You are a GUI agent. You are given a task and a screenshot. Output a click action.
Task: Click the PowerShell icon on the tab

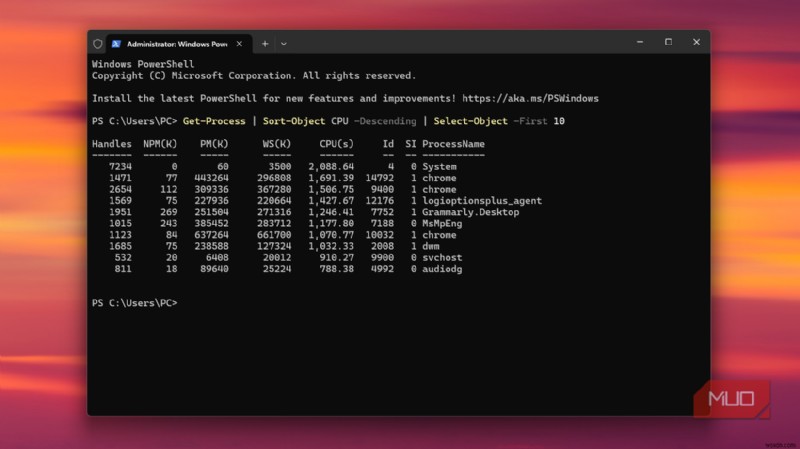click(116, 44)
